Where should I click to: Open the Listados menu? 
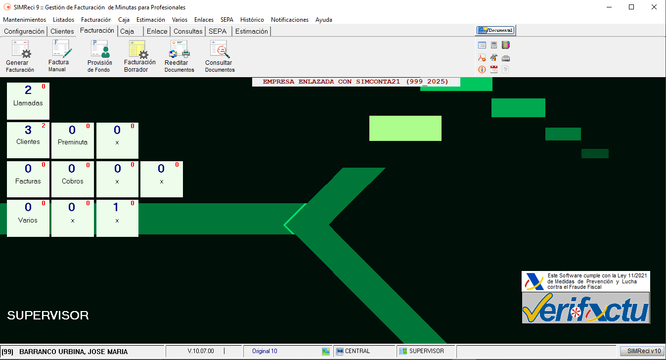pyautogui.click(x=63, y=20)
